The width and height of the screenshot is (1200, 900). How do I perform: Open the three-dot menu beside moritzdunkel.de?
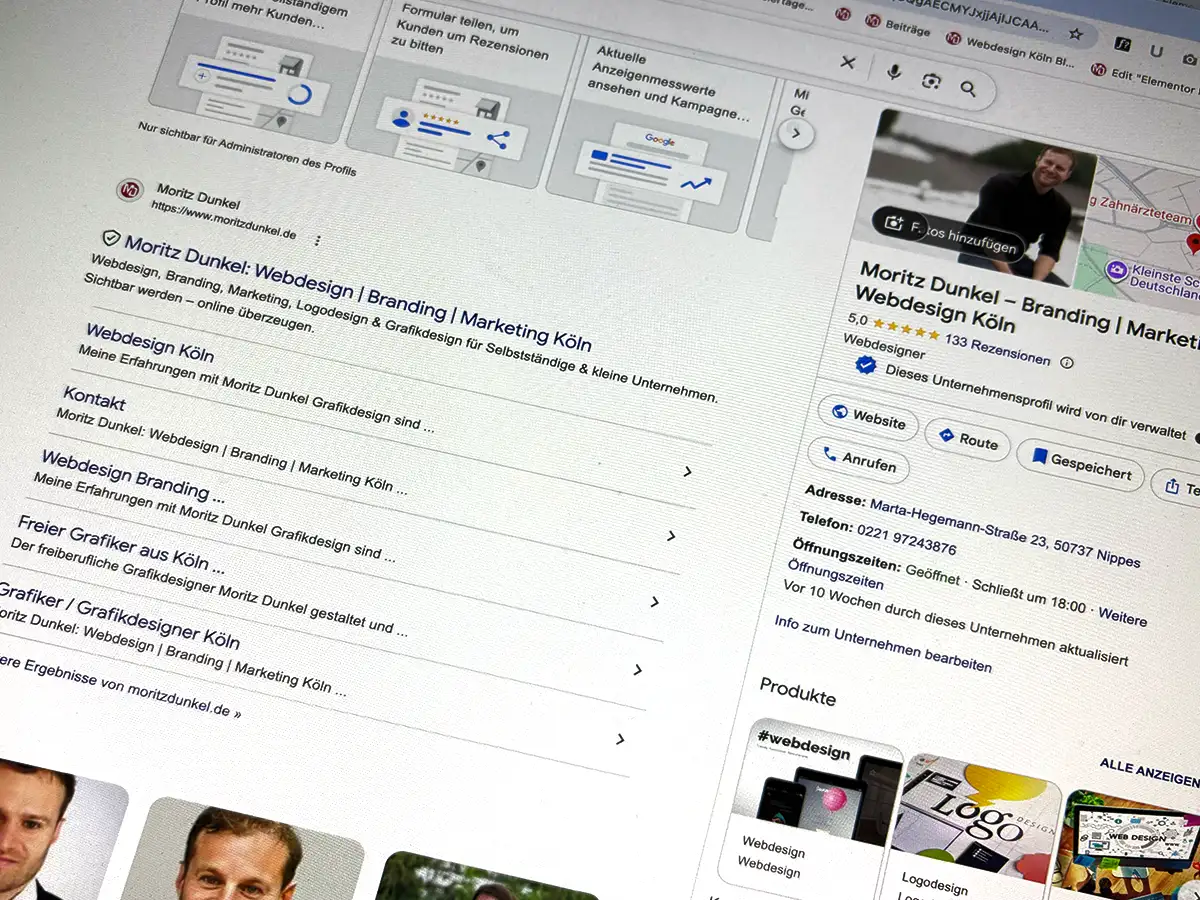pyautogui.click(x=318, y=241)
